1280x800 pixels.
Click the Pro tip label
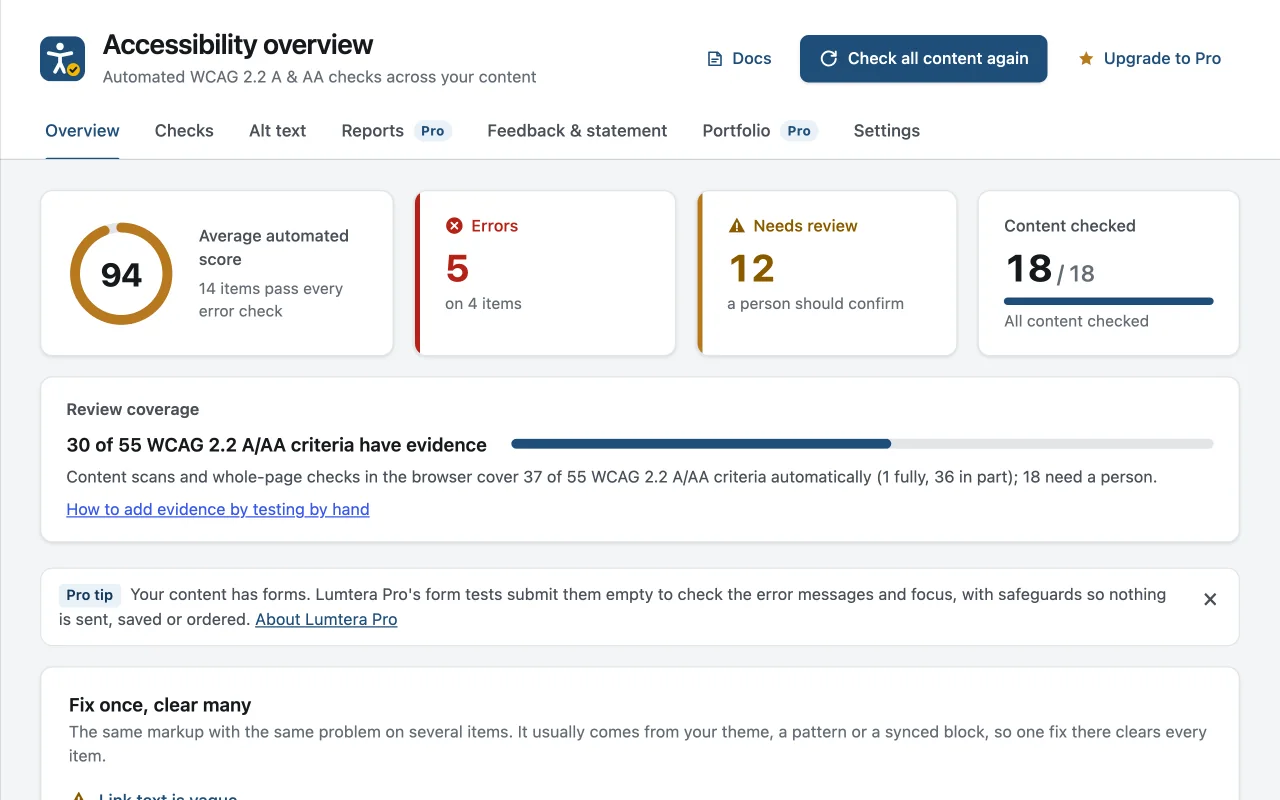pos(90,595)
